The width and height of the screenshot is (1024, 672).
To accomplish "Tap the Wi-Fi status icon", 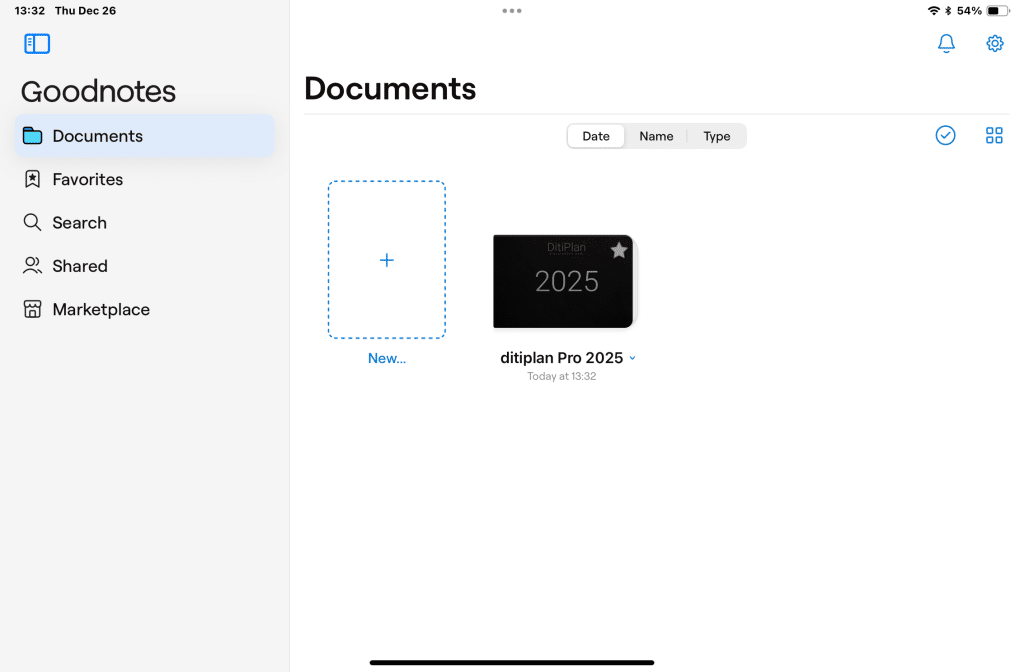I will [x=933, y=10].
